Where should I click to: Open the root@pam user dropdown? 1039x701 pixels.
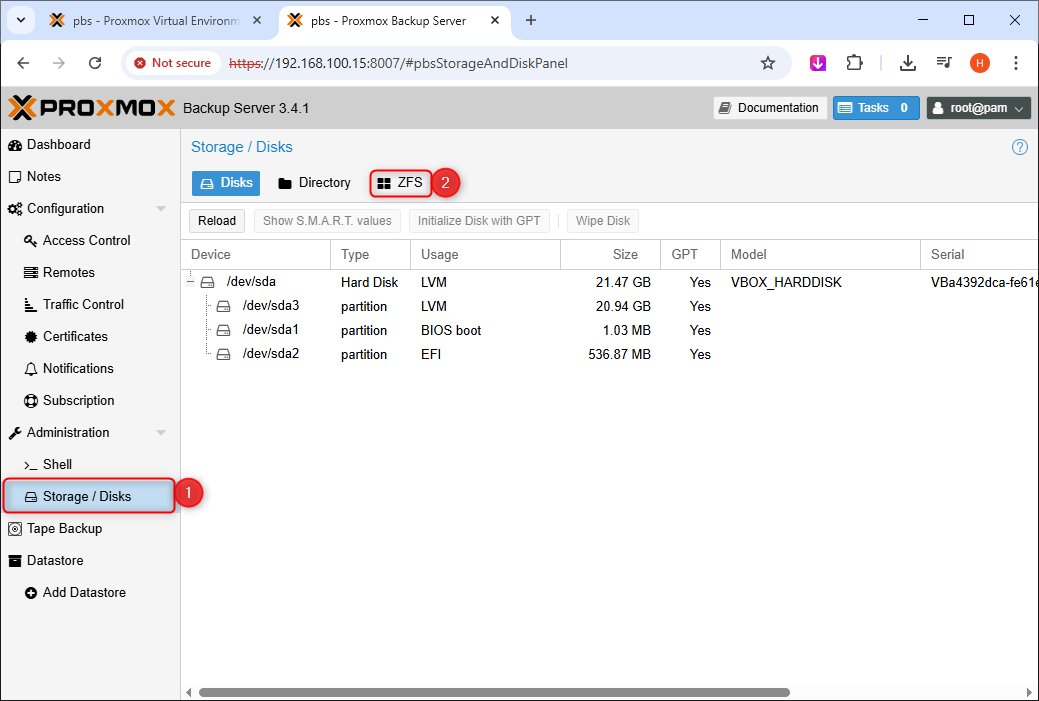coord(979,108)
